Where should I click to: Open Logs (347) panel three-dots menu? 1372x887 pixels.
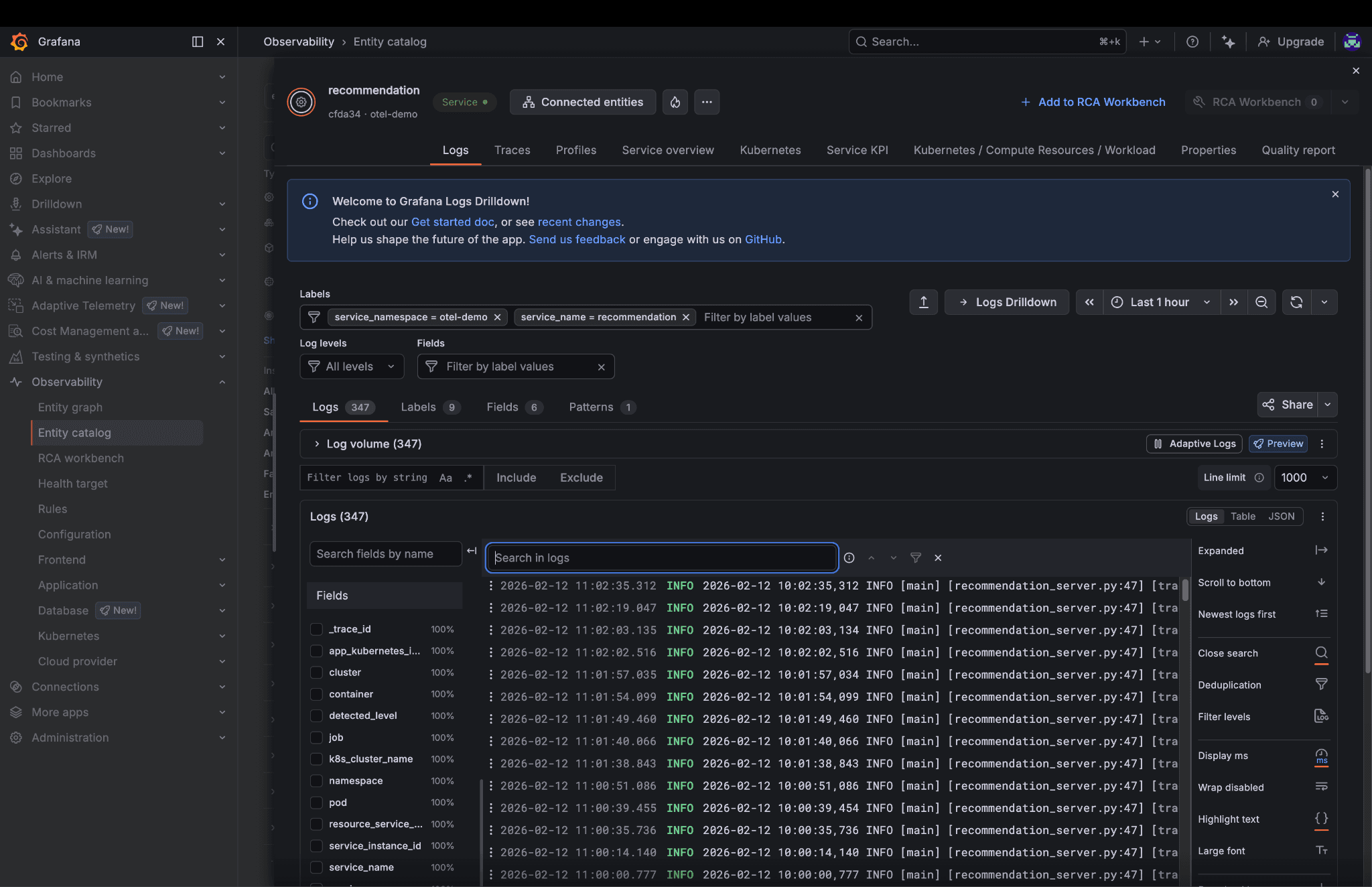(1322, 517)
